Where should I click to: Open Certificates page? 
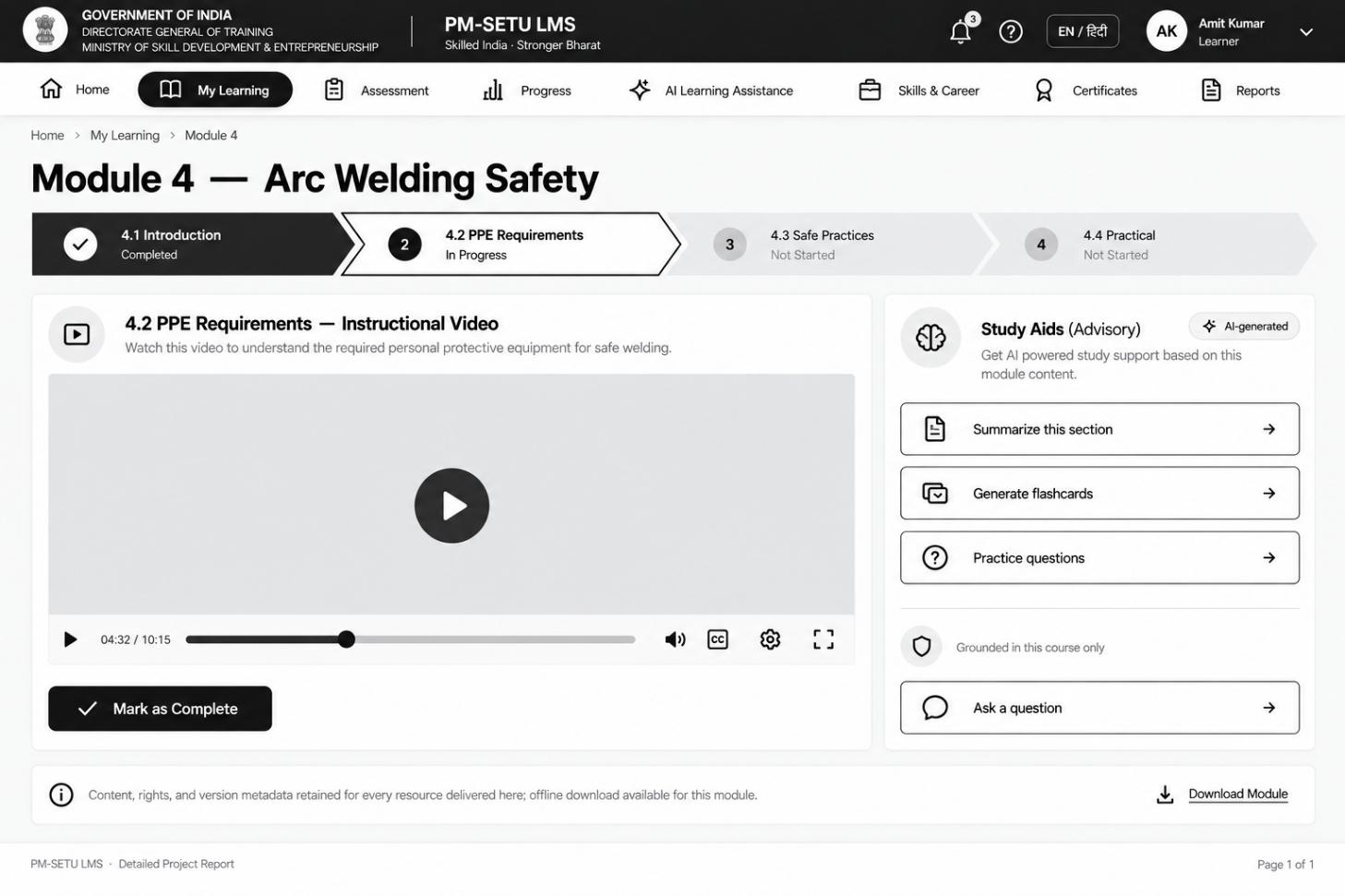(x=1086, y=90)
